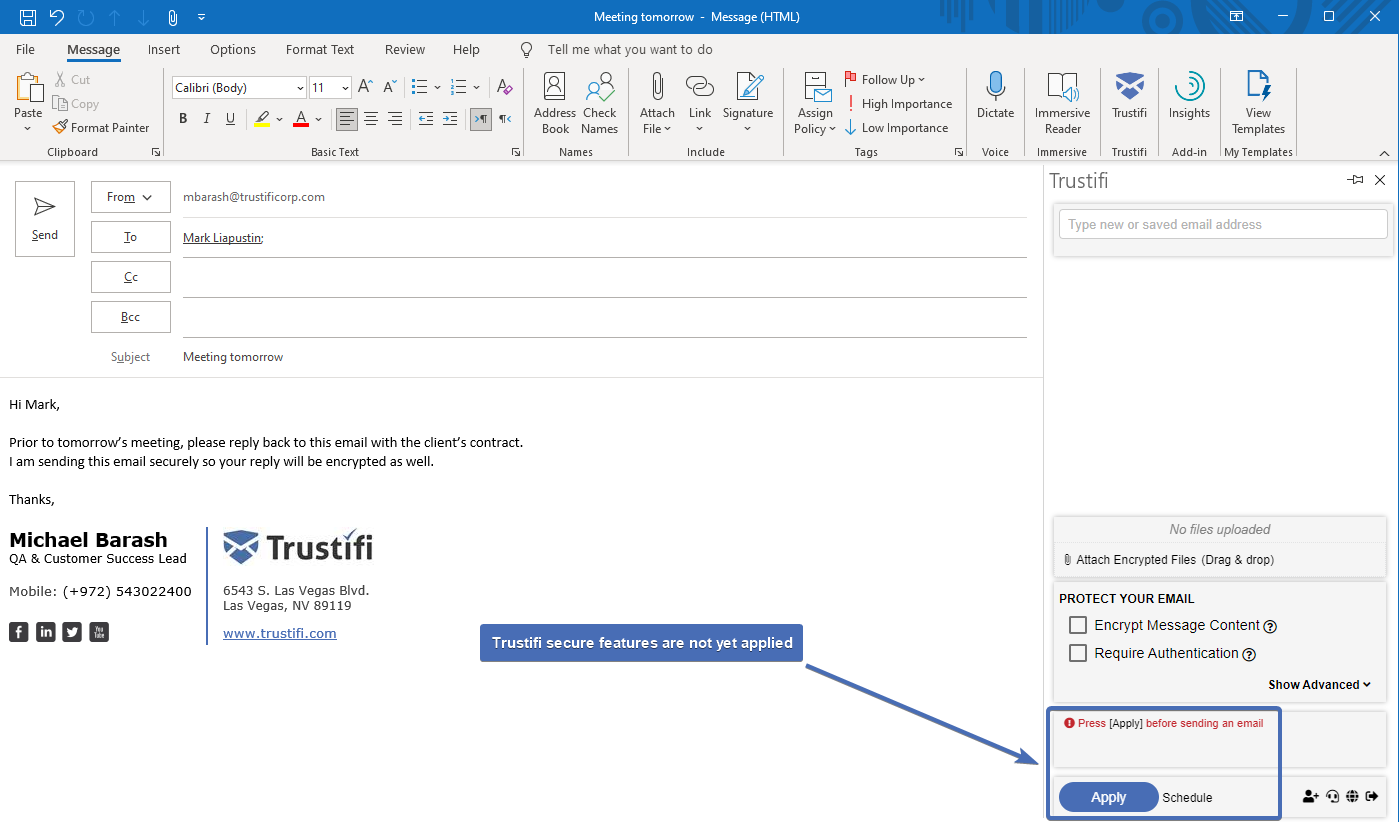The image size is (1399, 822).
Task: Set right-to-left text direction
Action: (x=505, y=119)
